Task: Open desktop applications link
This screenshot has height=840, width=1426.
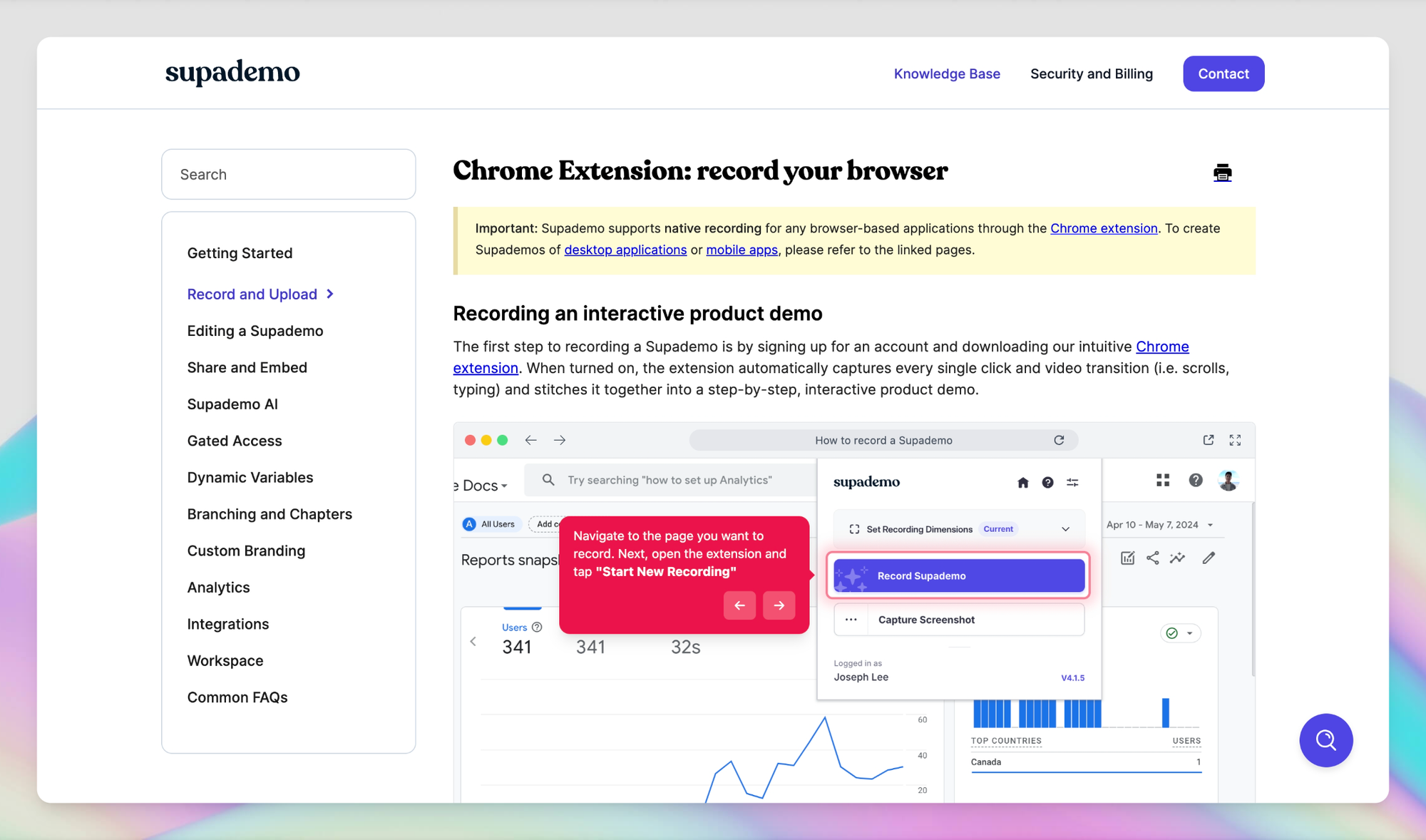Action: click(625, 250)
